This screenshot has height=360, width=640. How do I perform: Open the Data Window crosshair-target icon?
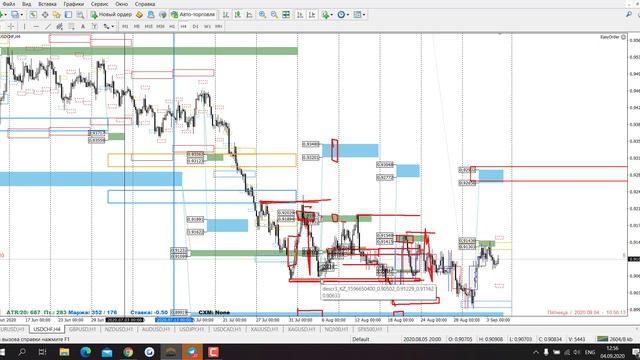[45, 15]
